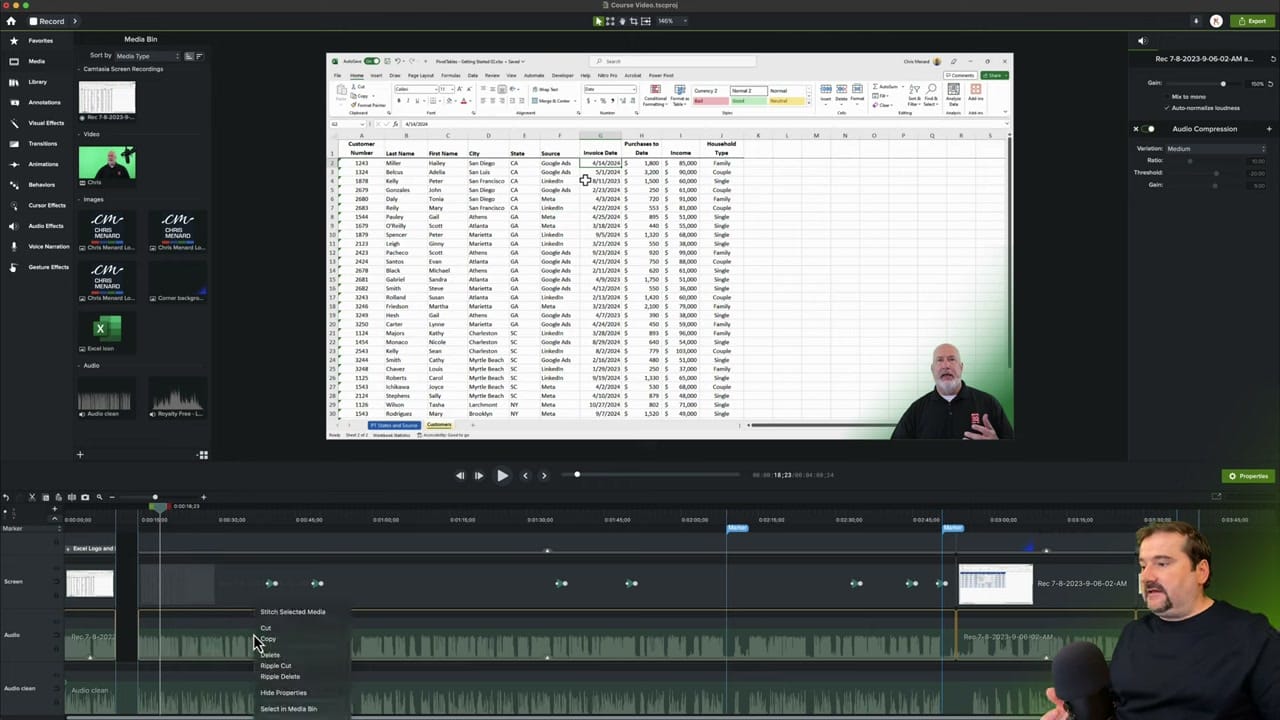The height and width of the screenshot is (720, 1280).
Task: Disable the Audio Compression effect toggle
Action: click(x=1150, y=129)
